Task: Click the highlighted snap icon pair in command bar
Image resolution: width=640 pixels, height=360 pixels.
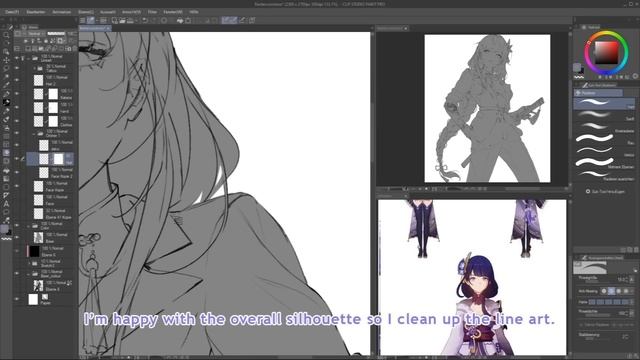Action: pos(229,20)
